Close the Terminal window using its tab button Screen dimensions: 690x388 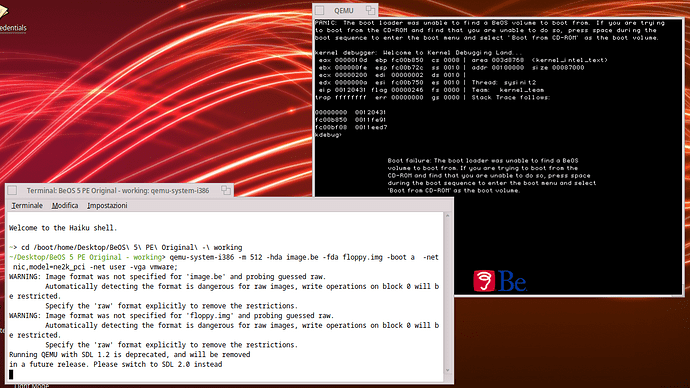12,190
